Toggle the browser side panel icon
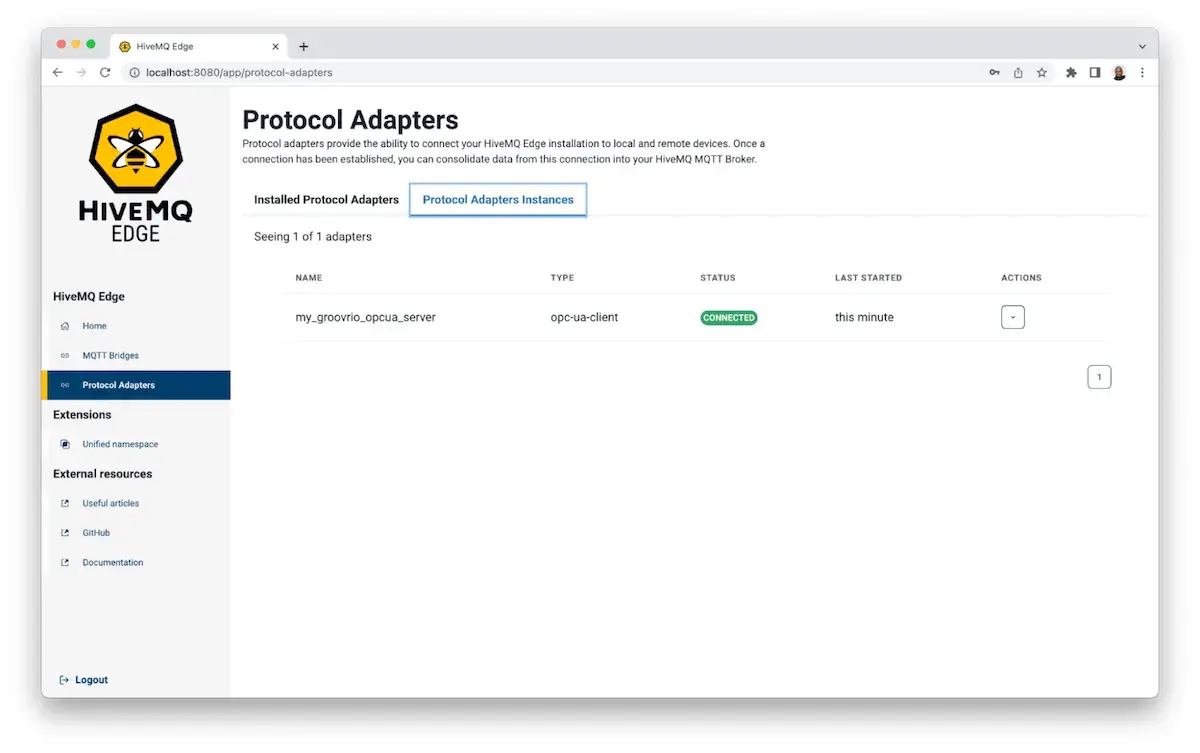 1095,72
